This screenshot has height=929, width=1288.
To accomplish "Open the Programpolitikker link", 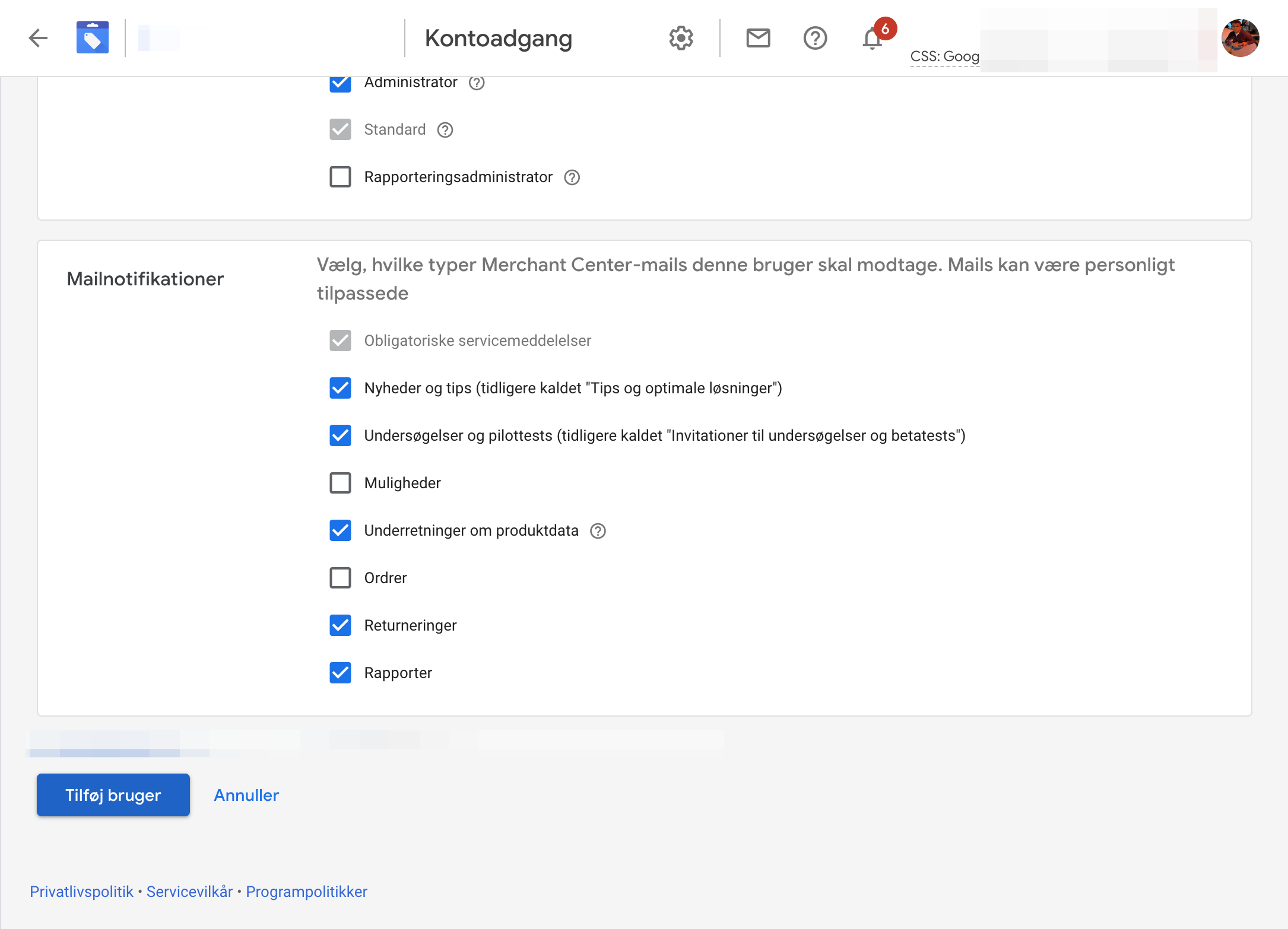I will [x=307, y=892].
